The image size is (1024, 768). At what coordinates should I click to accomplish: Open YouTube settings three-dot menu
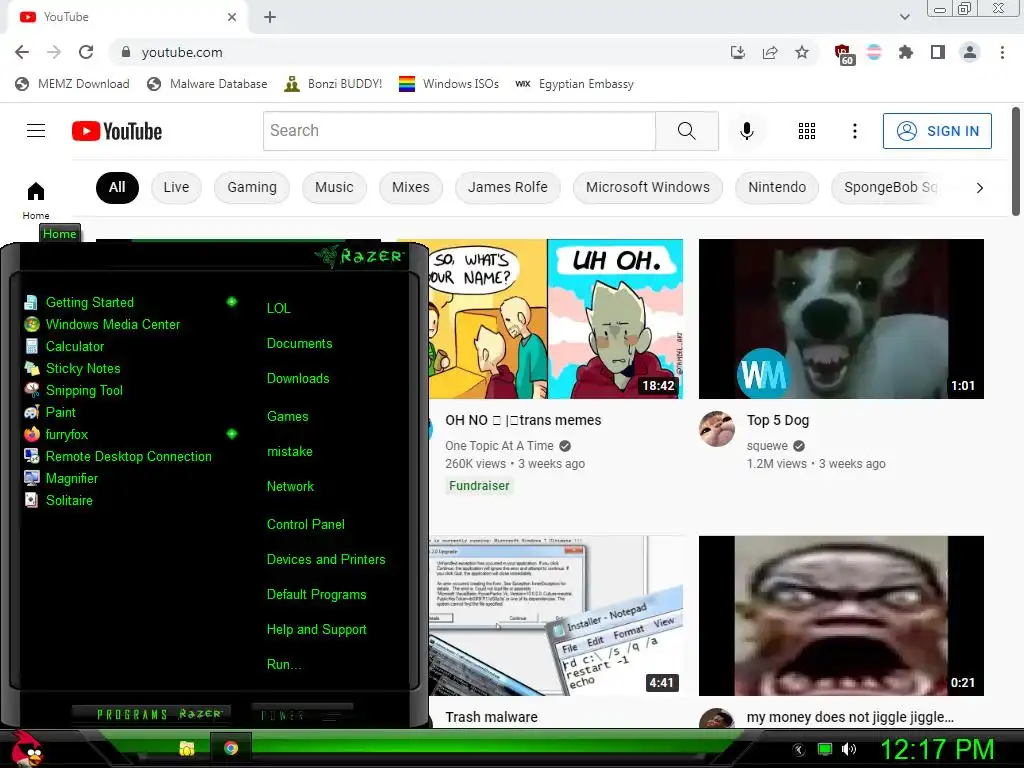[854, 131]
